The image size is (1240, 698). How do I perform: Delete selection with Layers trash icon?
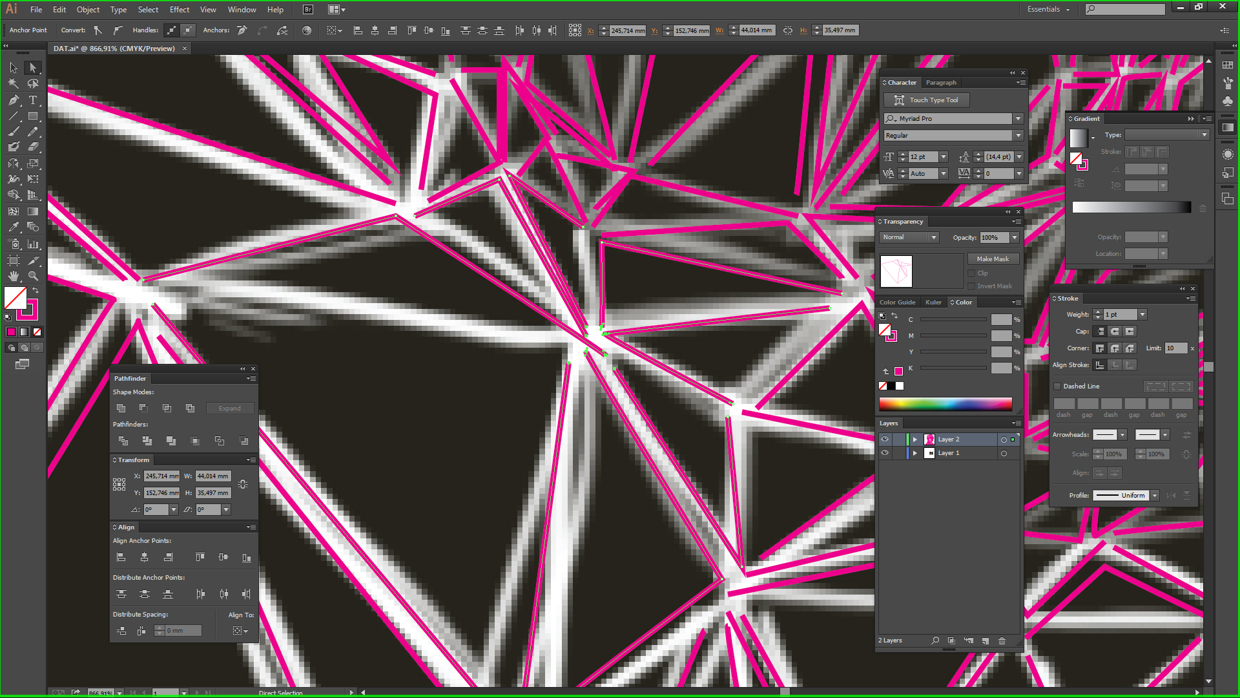tap(1002, 641)
